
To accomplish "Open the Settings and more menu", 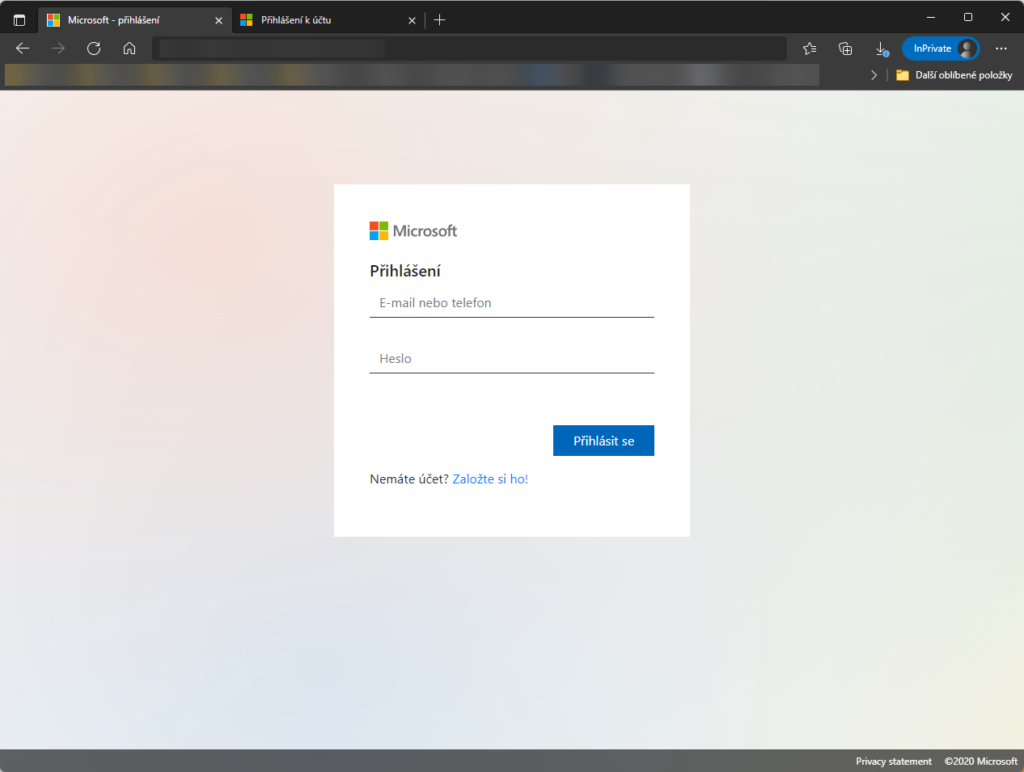I will [1001, 48].
